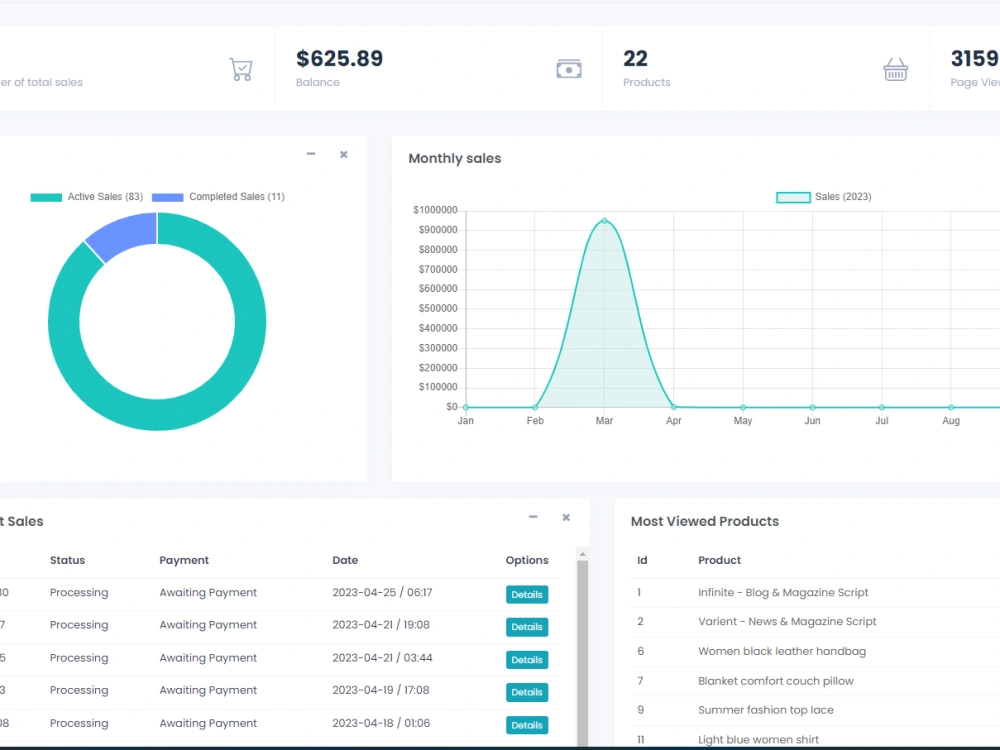Toggle the Completed Sales (11) legend item
1000x750 pixels.
[219, 197]
